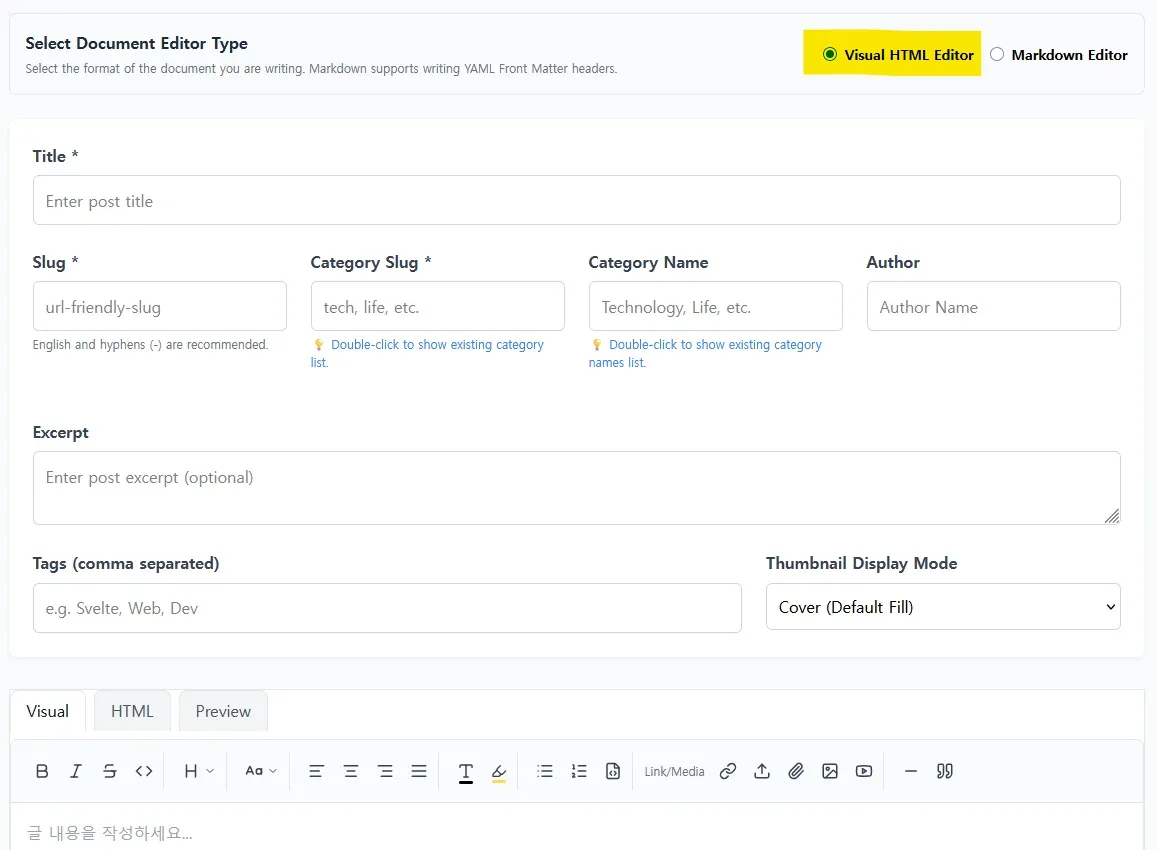
Task: Insert numbered list
Action: [579, 771]
